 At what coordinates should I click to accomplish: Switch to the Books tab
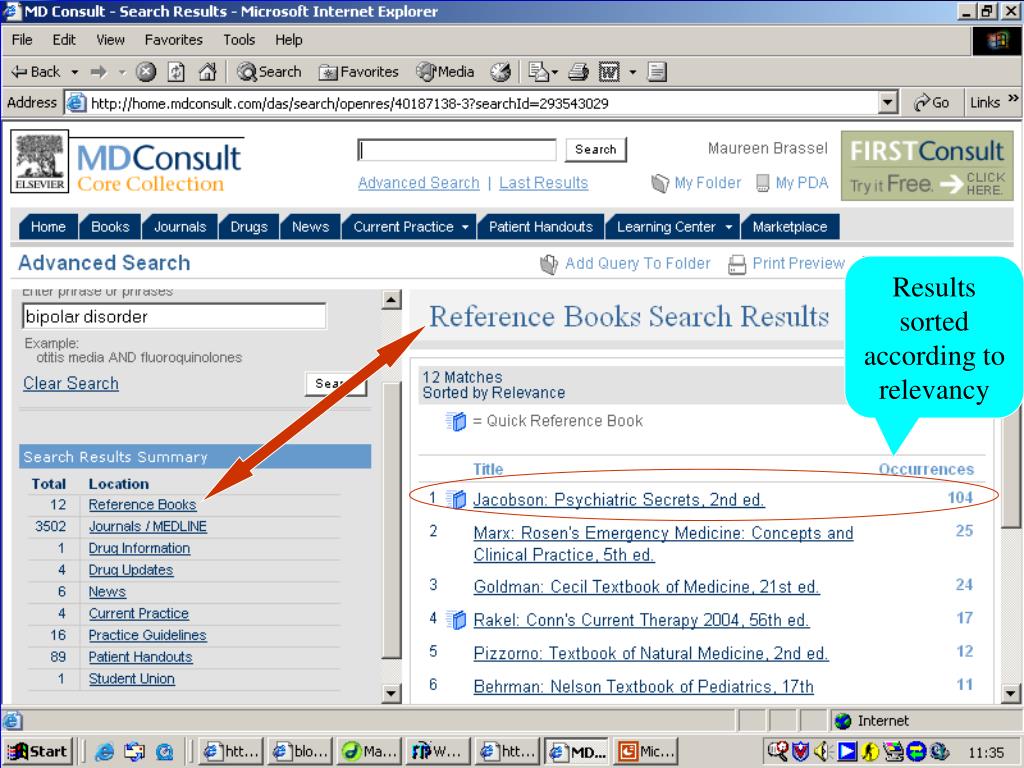coord(110,227)
